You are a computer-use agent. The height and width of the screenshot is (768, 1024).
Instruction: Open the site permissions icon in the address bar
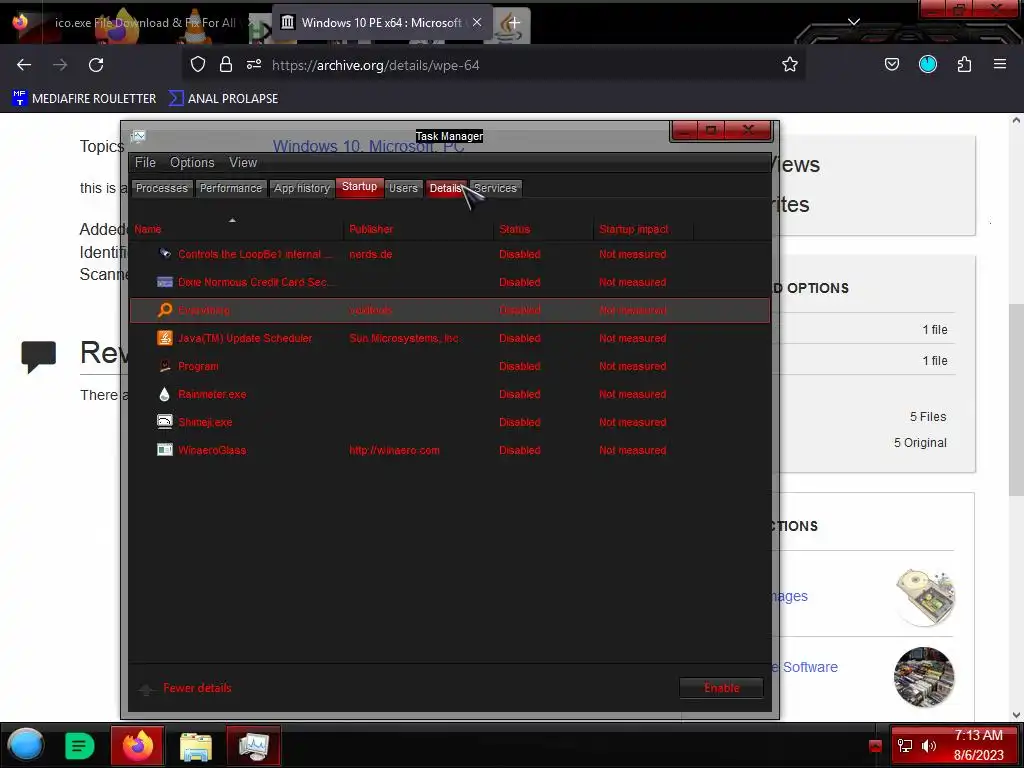coord(254,65)
